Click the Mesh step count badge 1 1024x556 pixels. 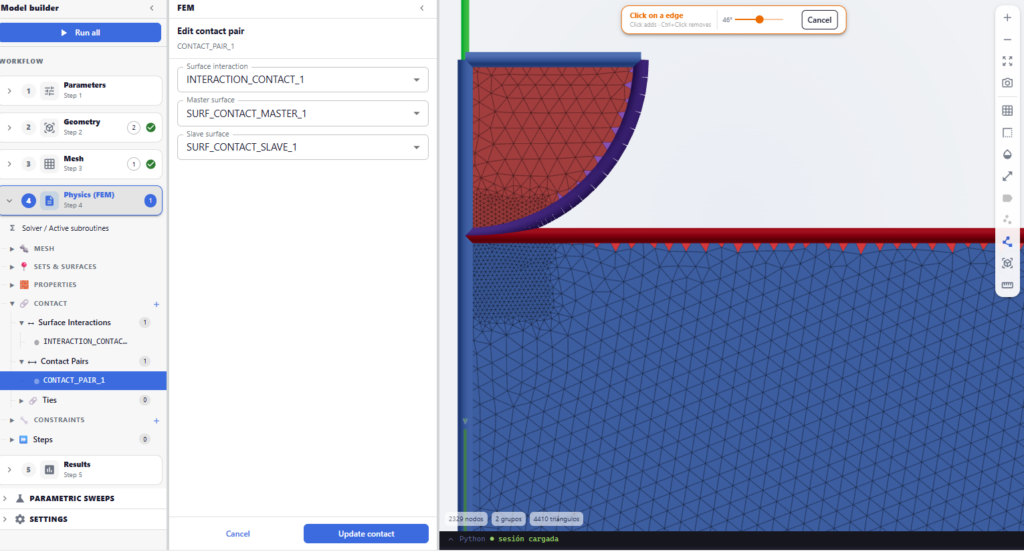133,164
